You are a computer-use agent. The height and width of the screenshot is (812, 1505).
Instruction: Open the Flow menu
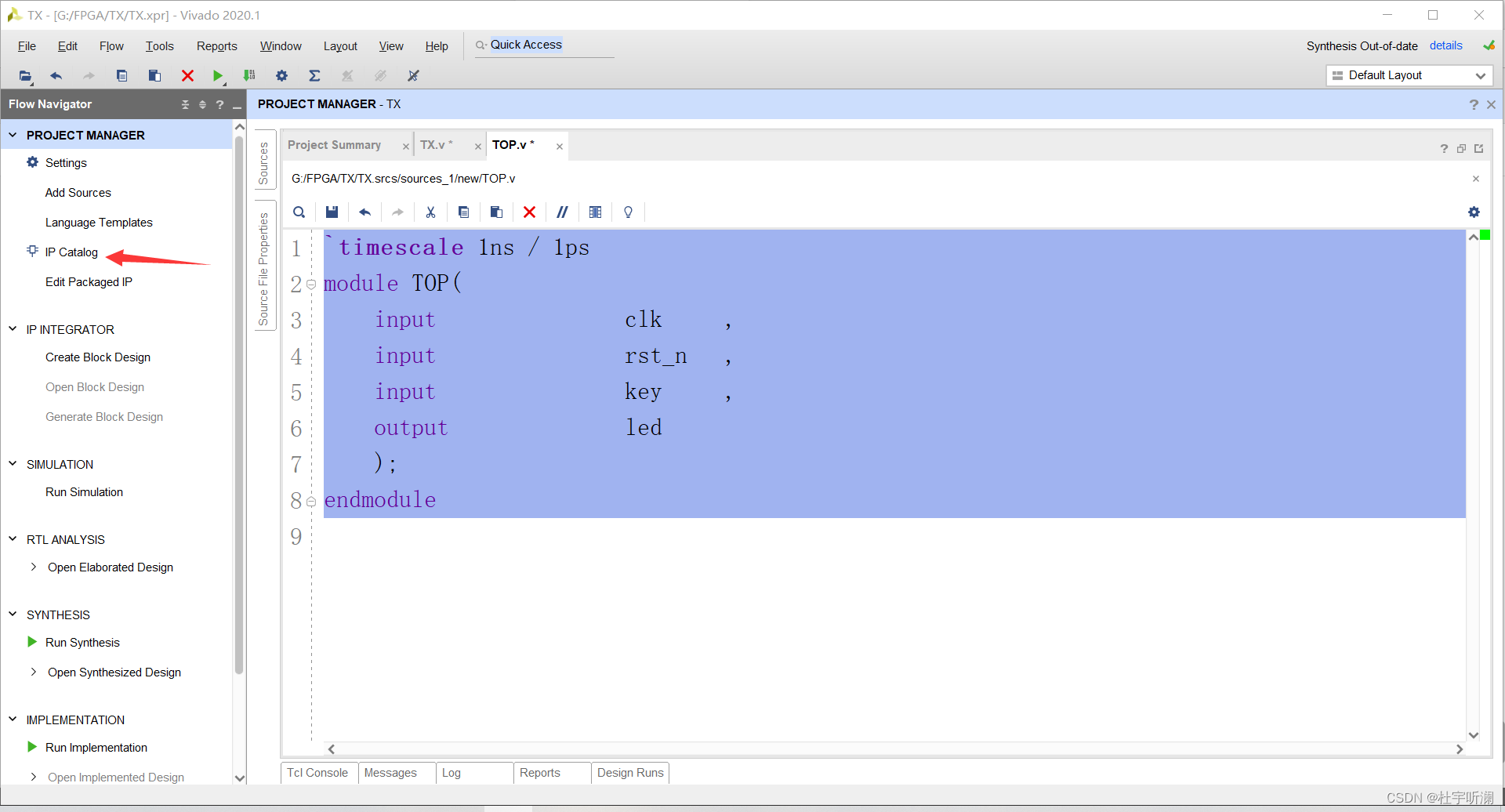pyautogui.click(x=111, y=46)
